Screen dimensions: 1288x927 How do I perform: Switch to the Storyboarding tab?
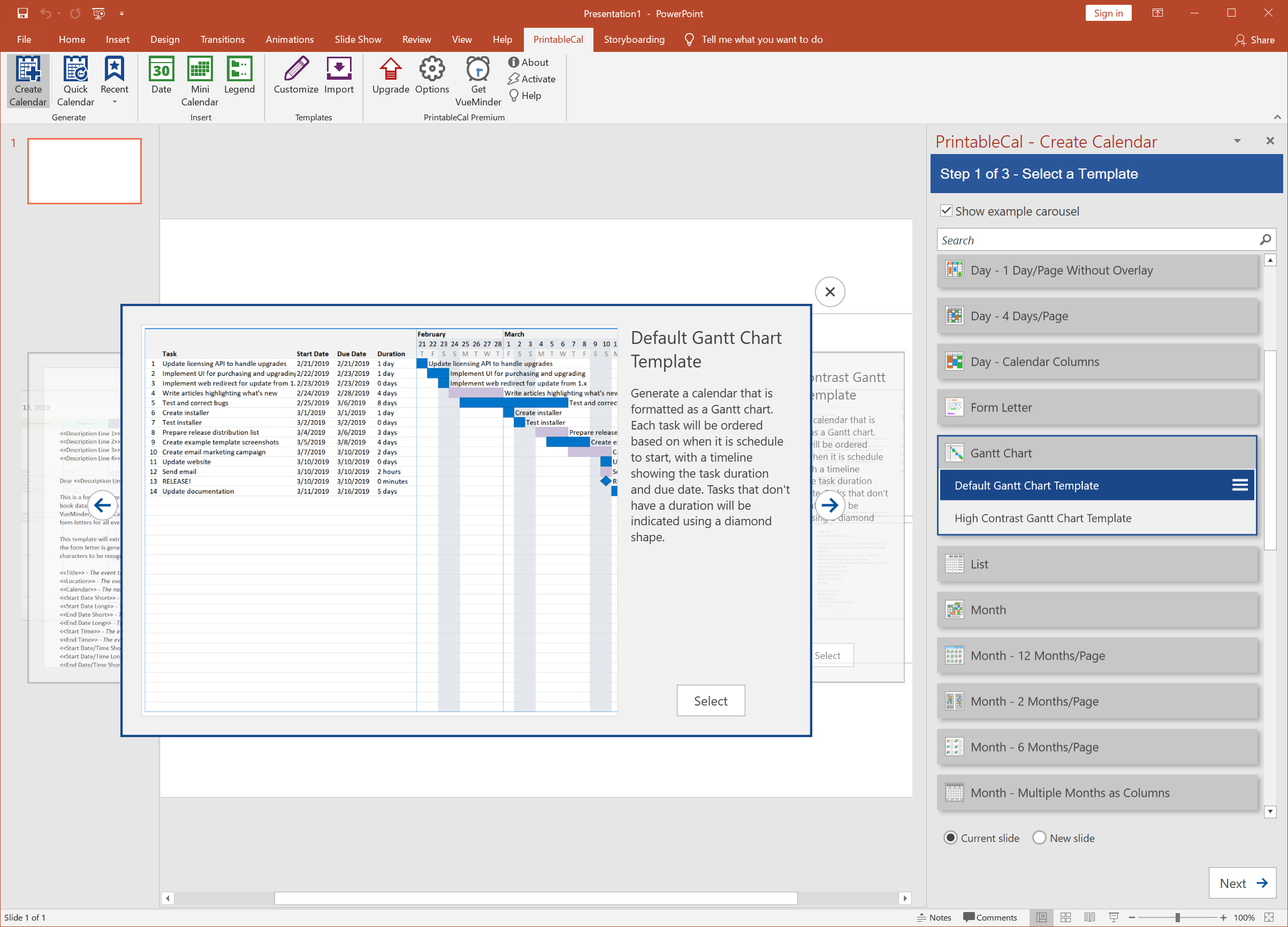coord(634,39)
